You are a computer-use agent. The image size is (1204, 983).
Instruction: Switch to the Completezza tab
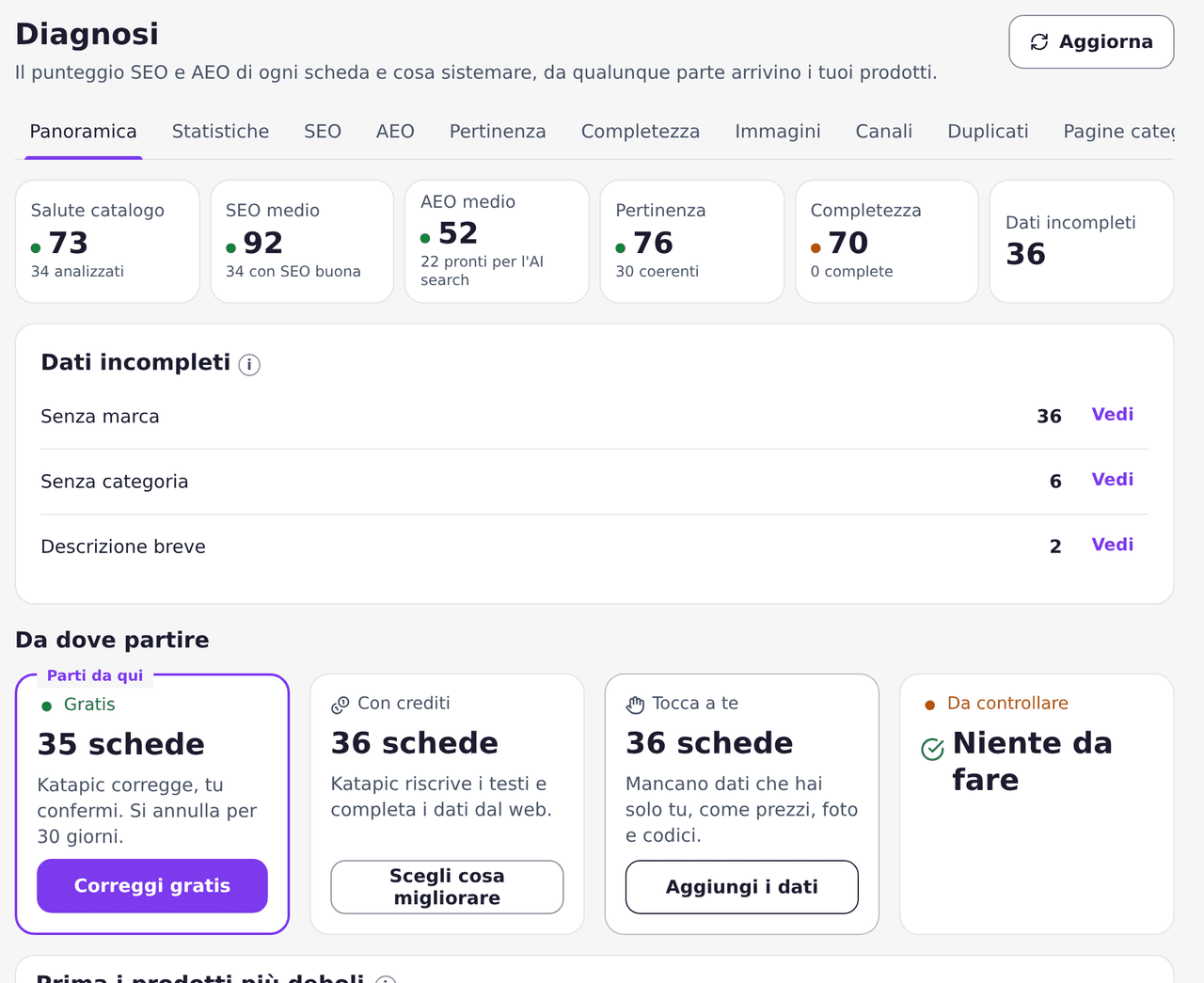[641, 132]
